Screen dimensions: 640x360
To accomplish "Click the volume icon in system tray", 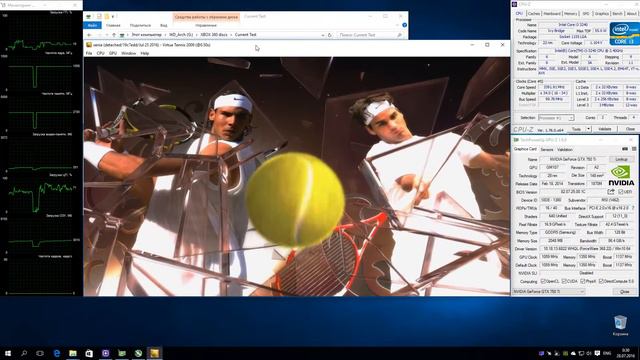I will pos(589,353).
